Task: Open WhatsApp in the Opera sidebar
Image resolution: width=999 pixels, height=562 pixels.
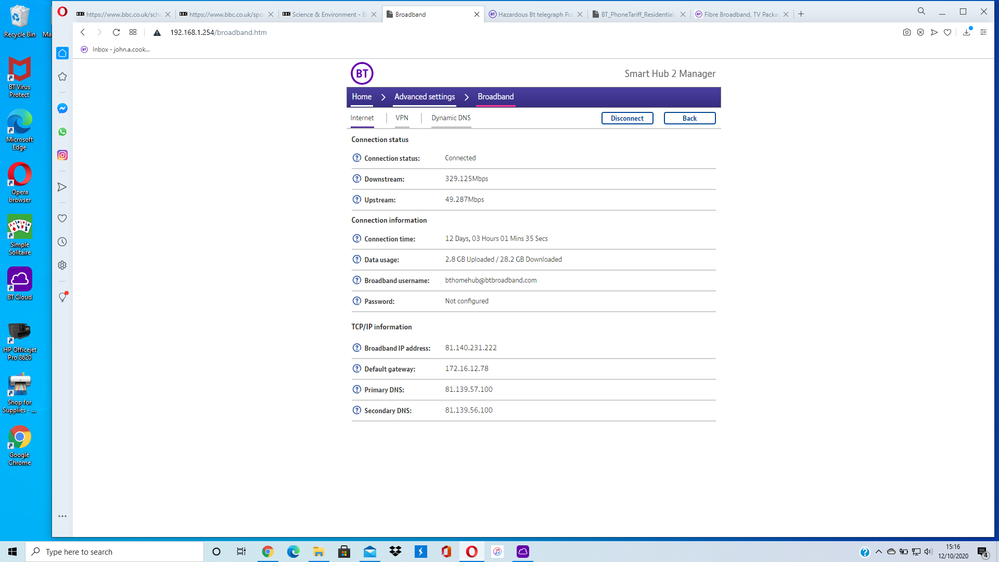Action: click(x=62, y=132)
